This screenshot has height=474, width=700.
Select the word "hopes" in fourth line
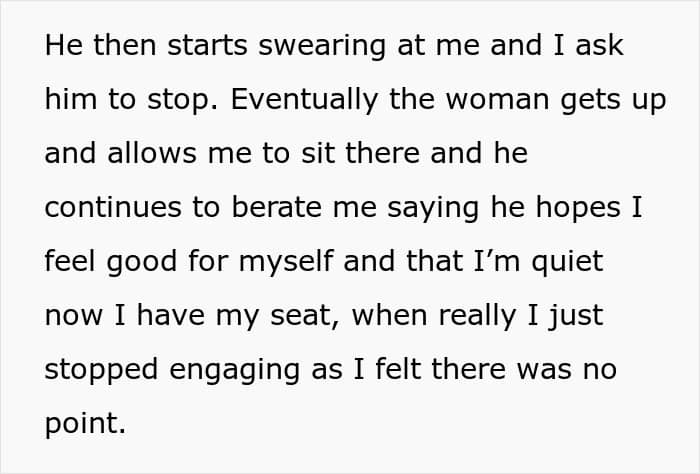pos(578,208)
